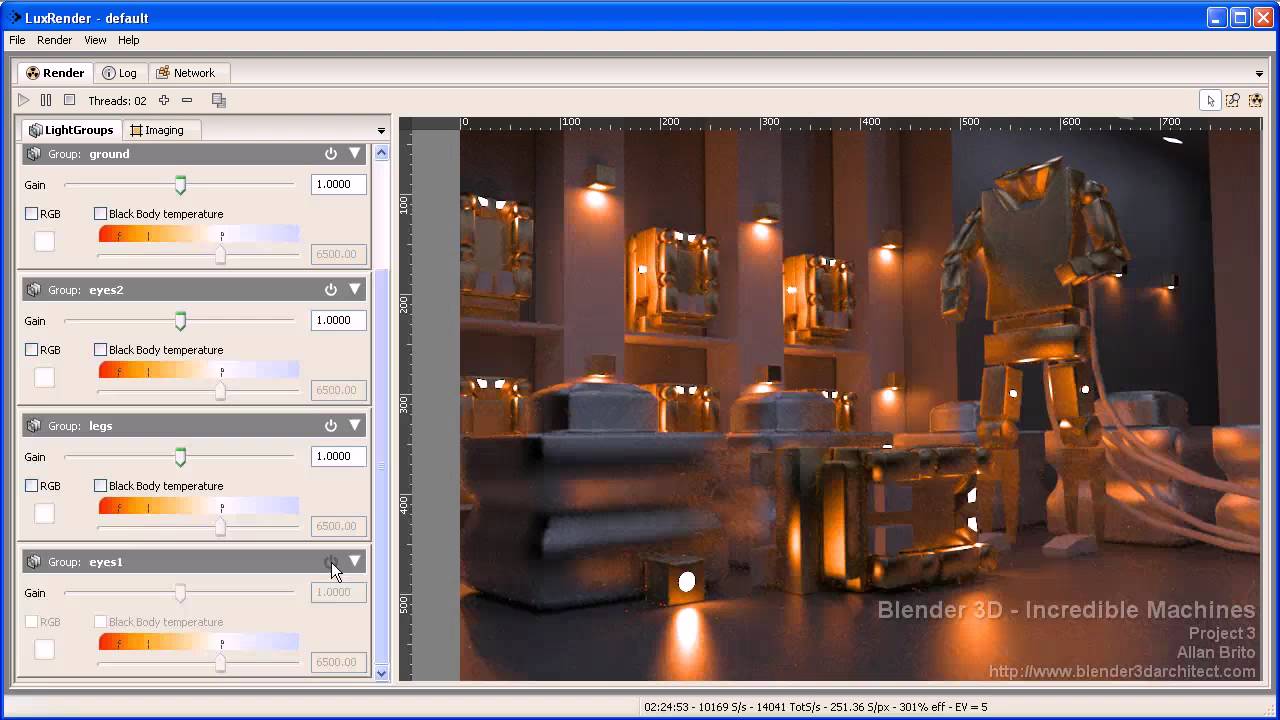Open the main tab bar dropdown arrow
Viewport: 1280px width, 720px height.
1259,74
